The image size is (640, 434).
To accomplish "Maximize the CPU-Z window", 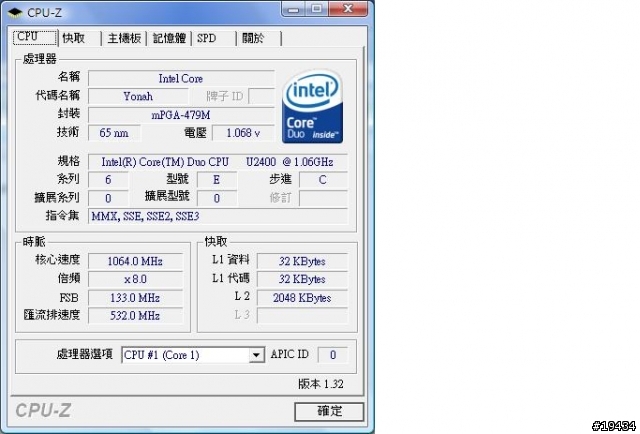I will pyautogui.click(x=316, y=9).
